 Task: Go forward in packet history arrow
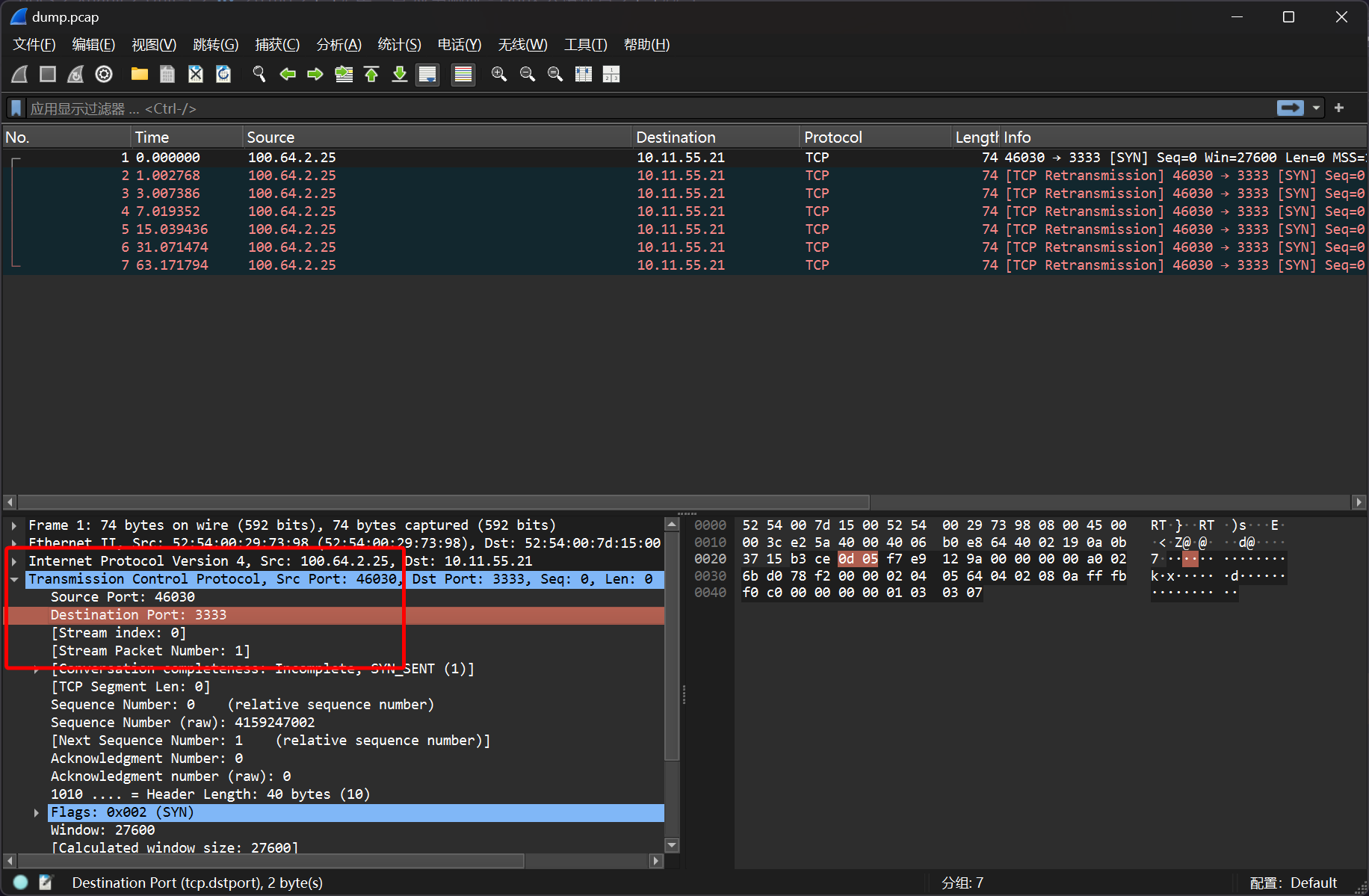point(315,74)
